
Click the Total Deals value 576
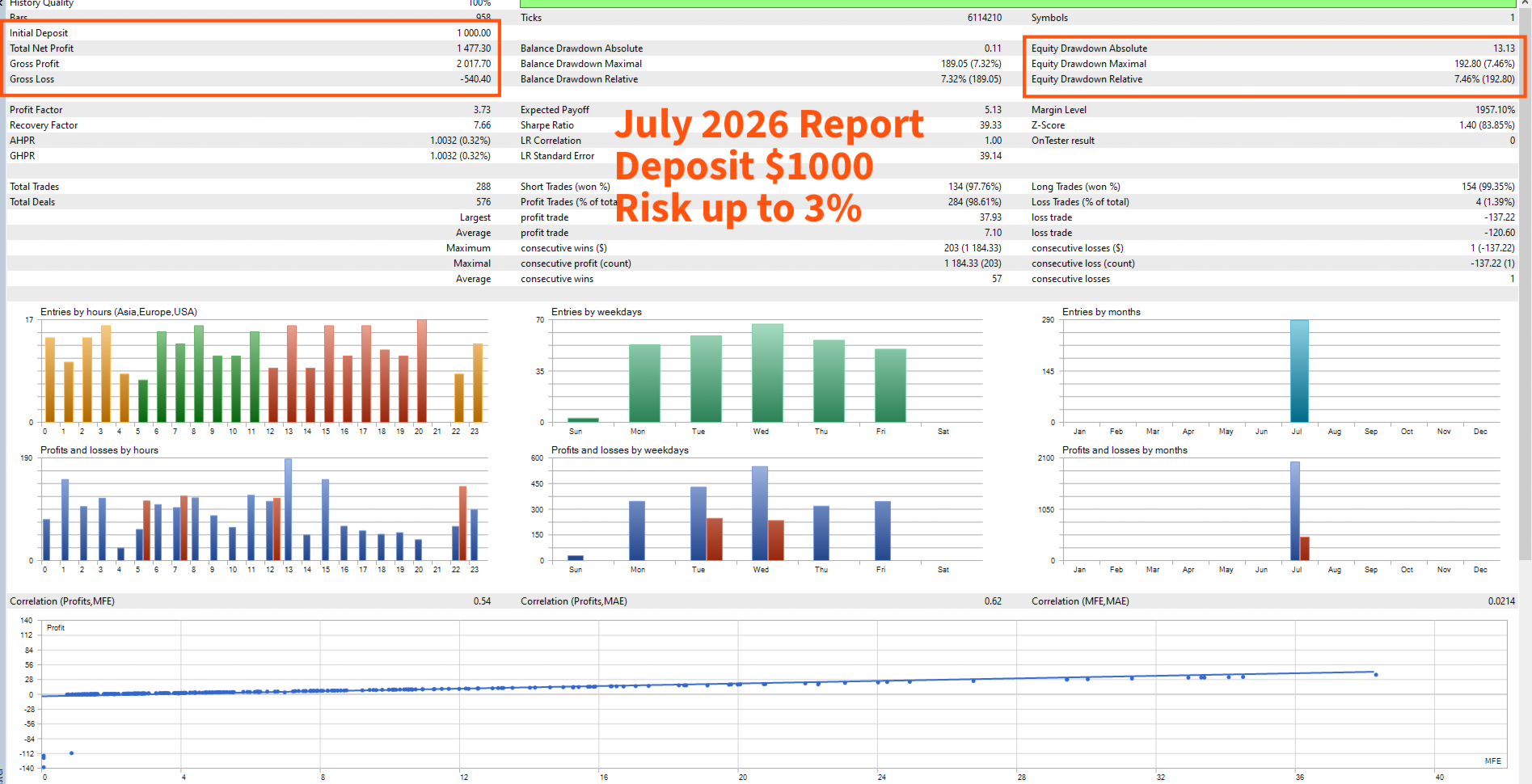coord(483,202)
